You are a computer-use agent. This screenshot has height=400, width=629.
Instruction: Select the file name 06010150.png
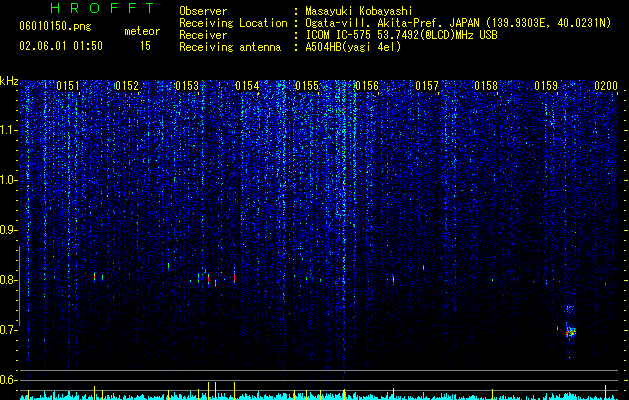[x=55, y=26]
